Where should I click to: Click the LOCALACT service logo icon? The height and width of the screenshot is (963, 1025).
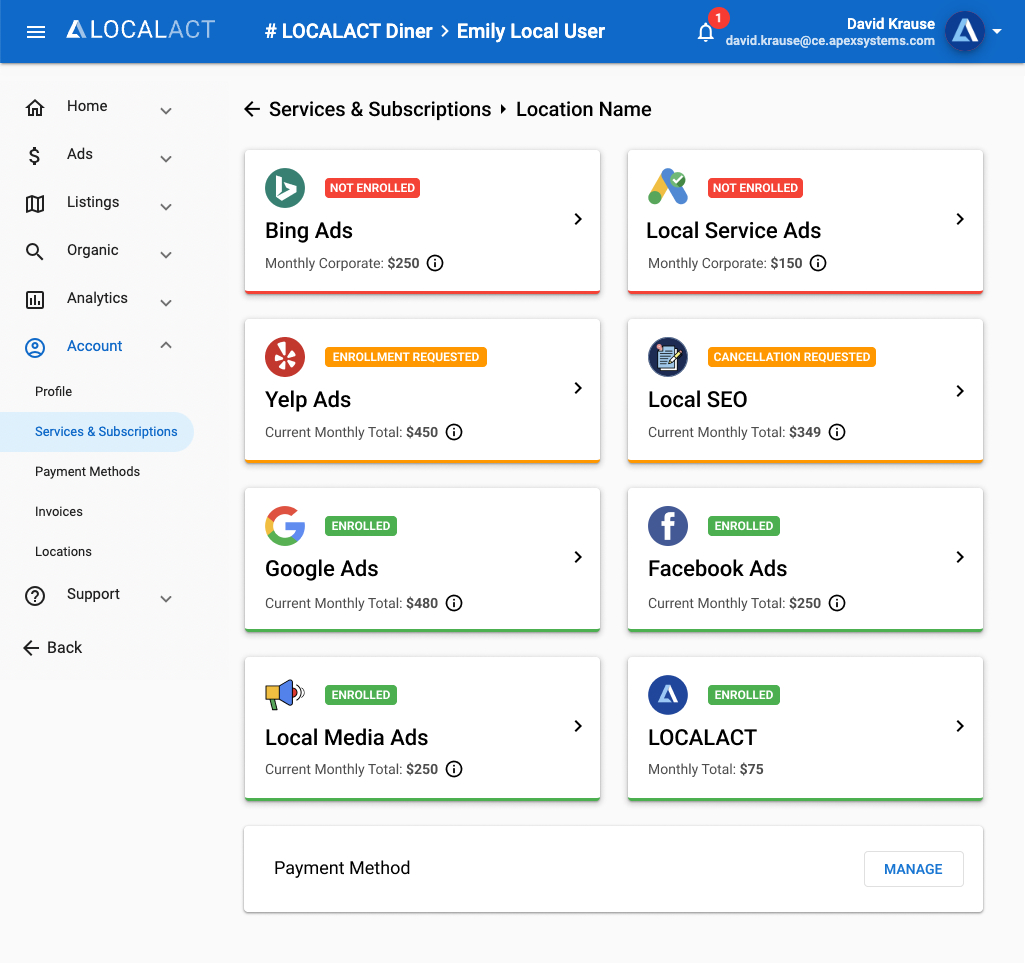tap(668, 695)
